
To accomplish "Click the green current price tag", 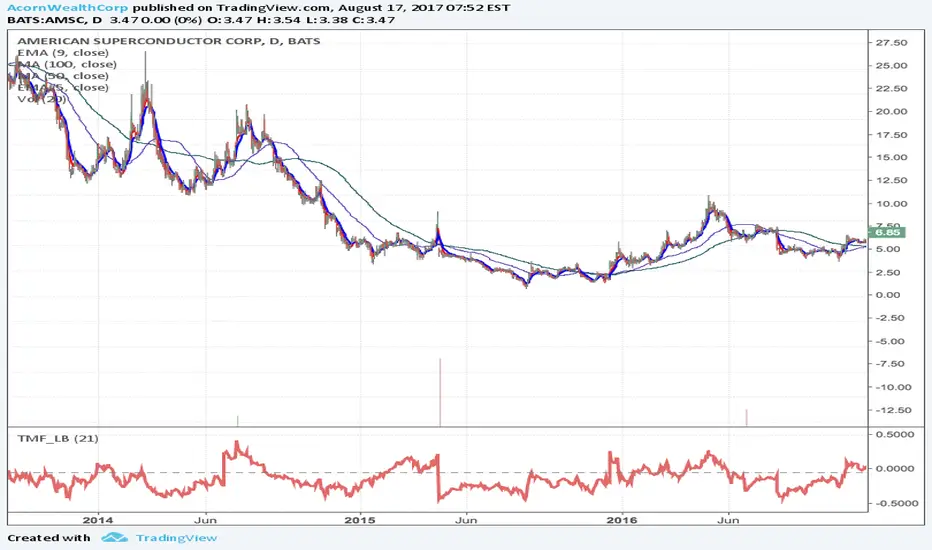I will [x=887, y=232].
